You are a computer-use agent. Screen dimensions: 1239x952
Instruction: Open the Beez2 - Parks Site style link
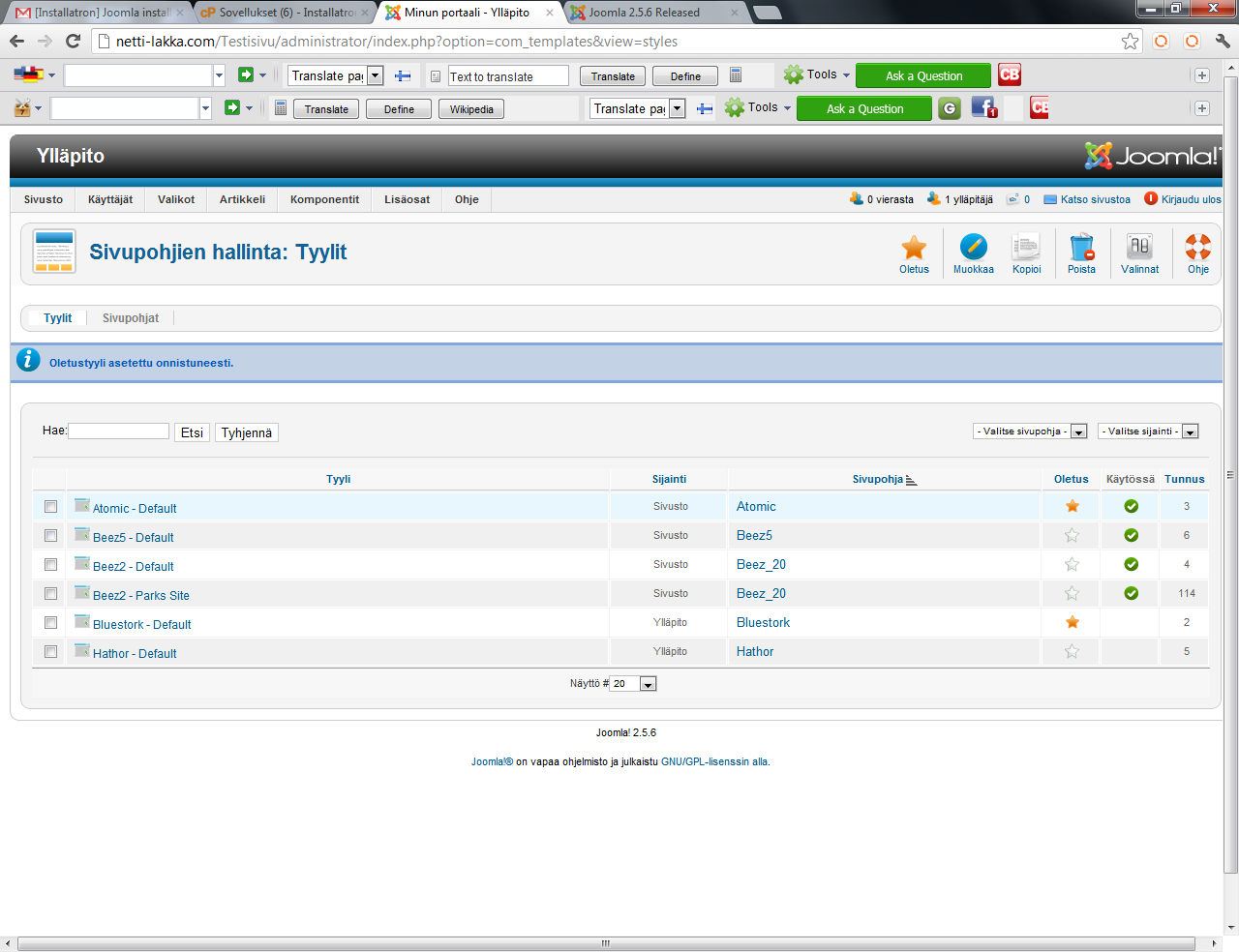point(141,595)
